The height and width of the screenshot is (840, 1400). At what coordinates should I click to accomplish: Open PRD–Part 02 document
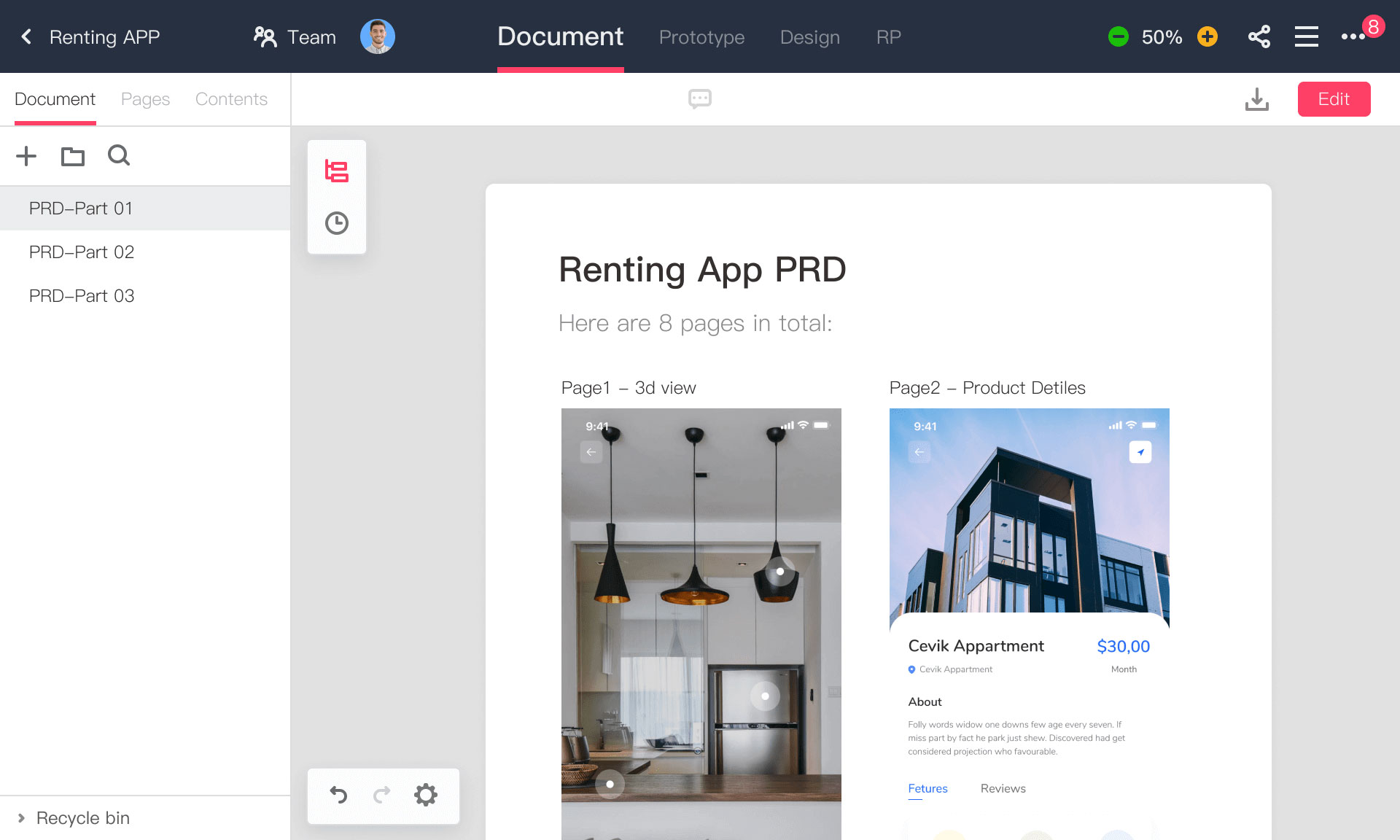145,252
